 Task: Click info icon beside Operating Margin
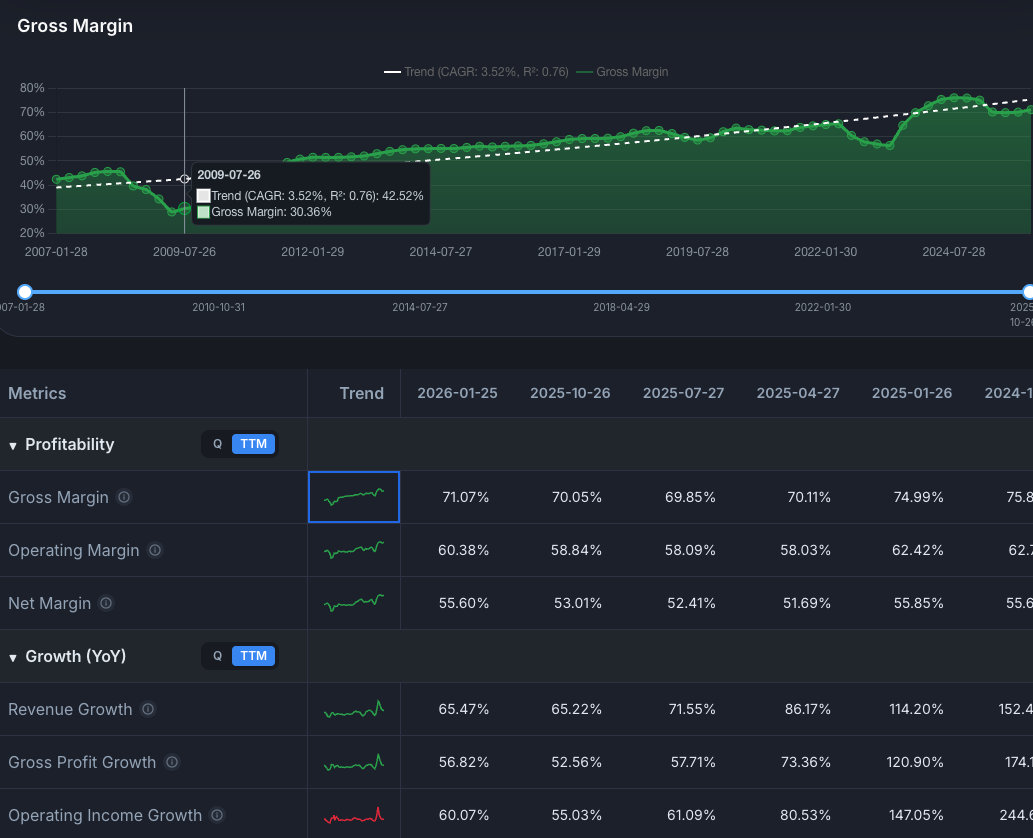pos(155,550)
